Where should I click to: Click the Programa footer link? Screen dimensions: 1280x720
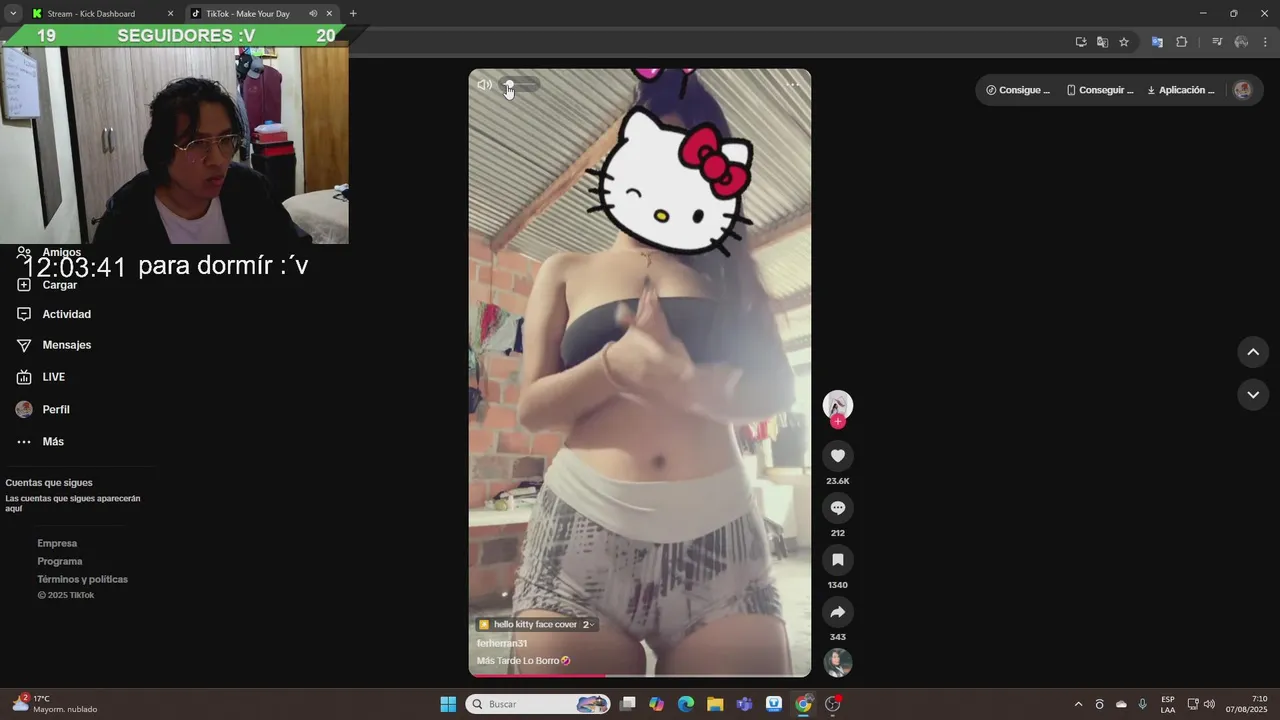point(60,561)
